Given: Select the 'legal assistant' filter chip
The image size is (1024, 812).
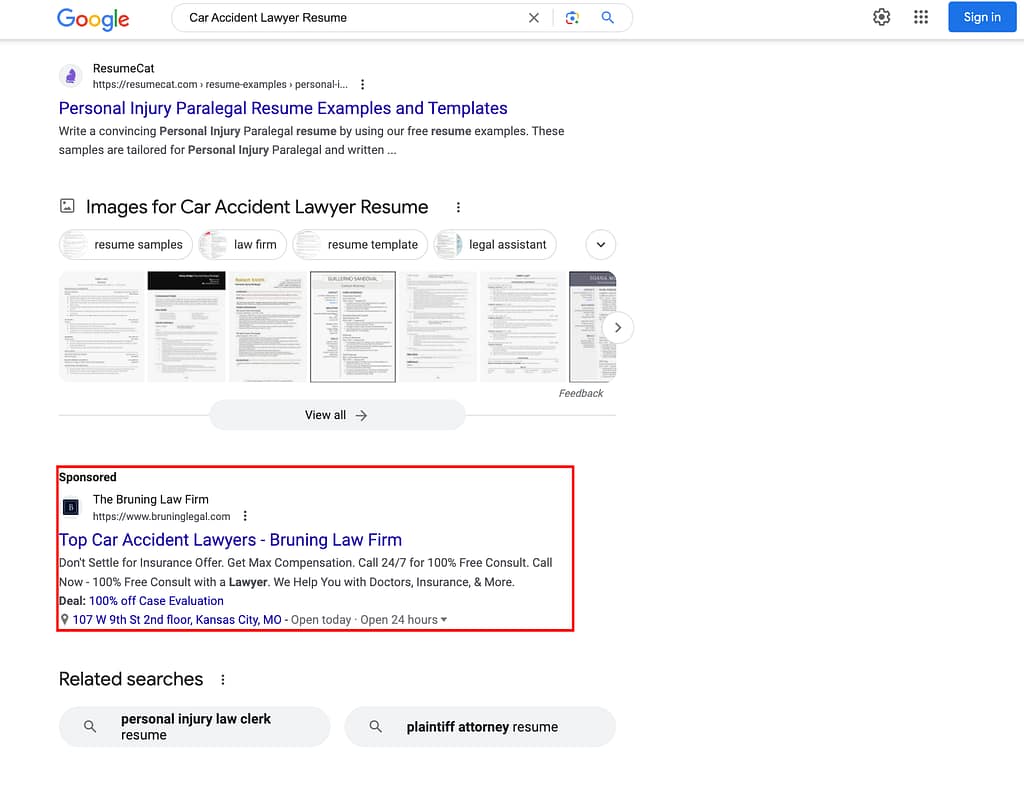Looking at the screenshot, I should [x=495, y=244].
